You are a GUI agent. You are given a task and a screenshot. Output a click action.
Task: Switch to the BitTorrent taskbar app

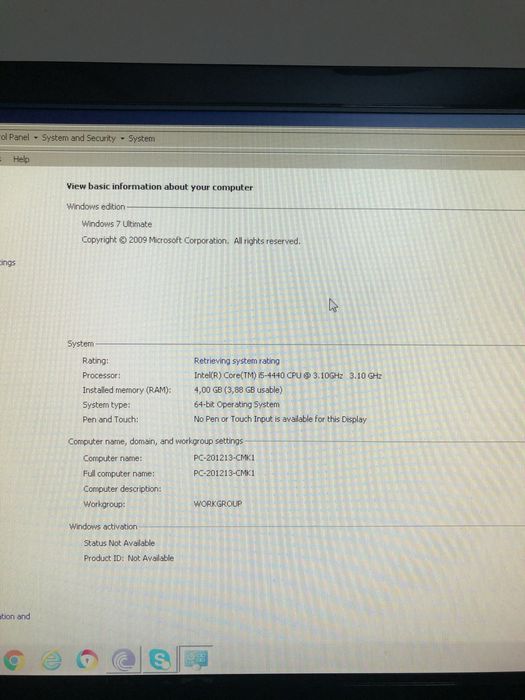pos(124,660)
